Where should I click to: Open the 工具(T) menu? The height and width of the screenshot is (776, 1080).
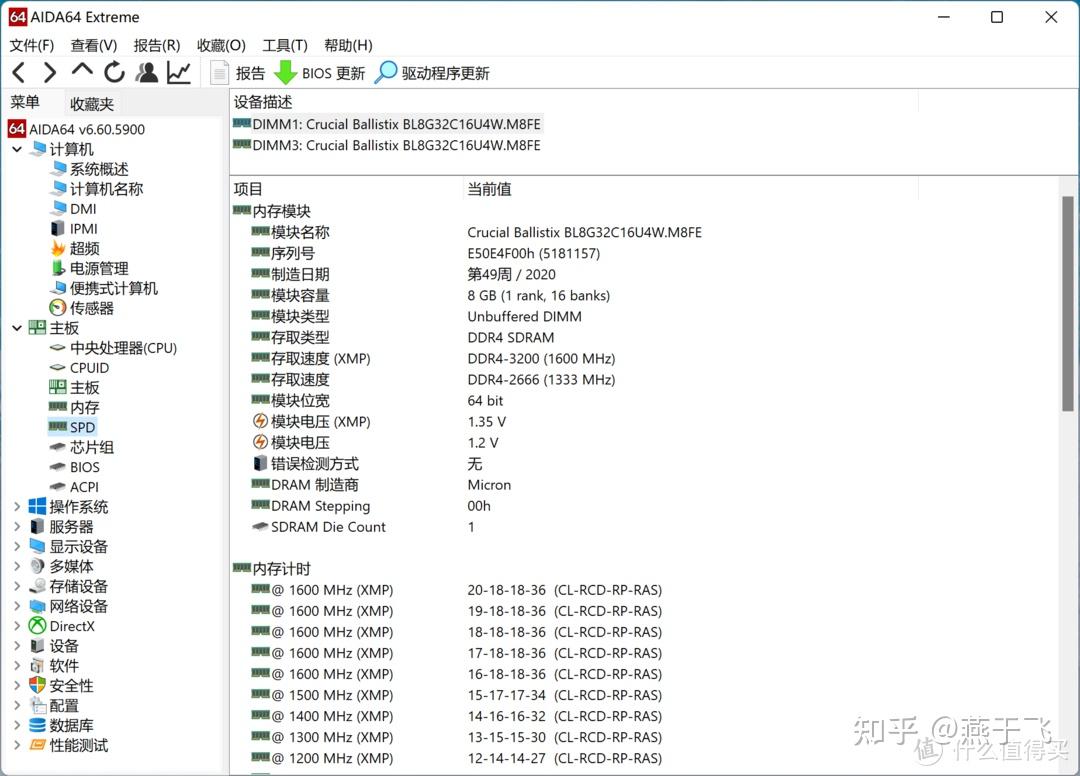(x=285, y=45)
